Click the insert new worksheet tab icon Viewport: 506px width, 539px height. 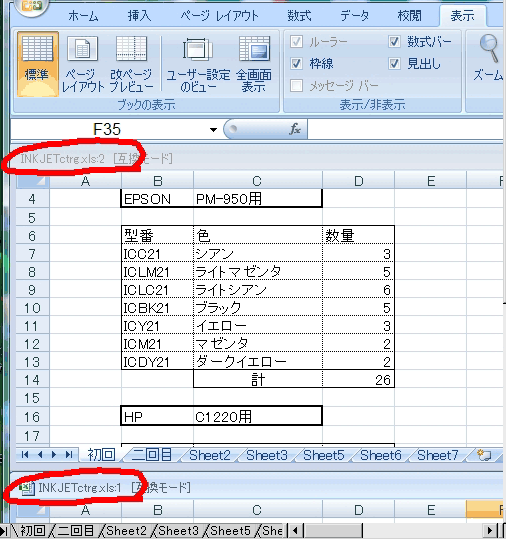pyautogui.click(x=485, y=455)
